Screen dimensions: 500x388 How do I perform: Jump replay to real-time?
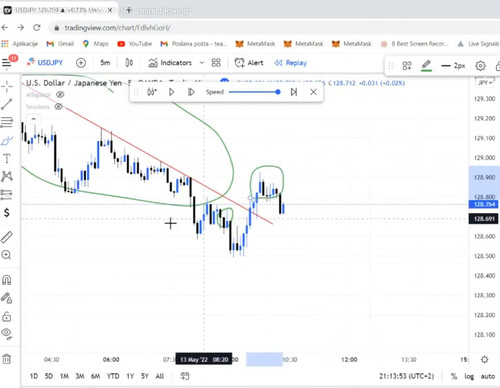tap(294, 92)
